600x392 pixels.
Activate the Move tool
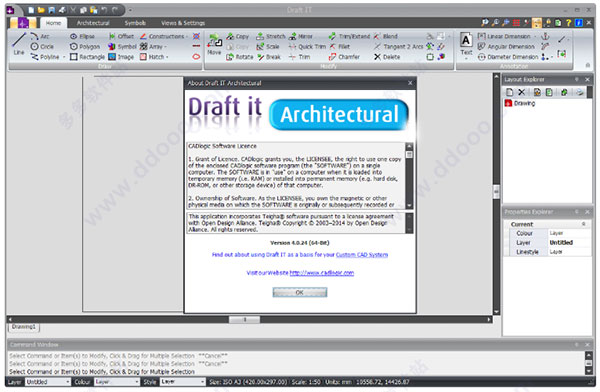214,44
